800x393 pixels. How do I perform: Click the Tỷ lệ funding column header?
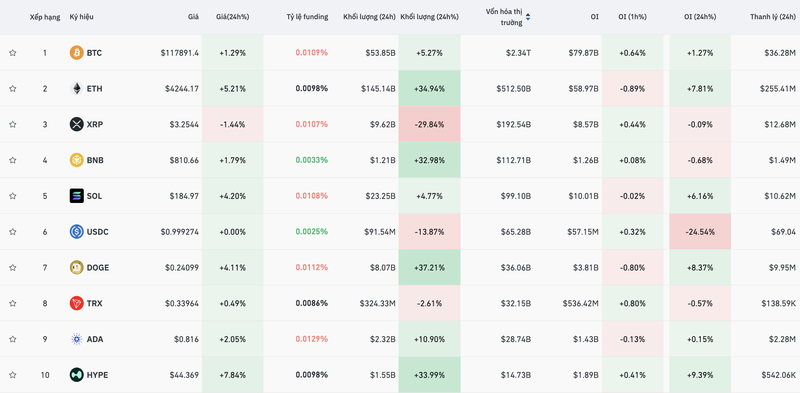[x=307, y=17]
